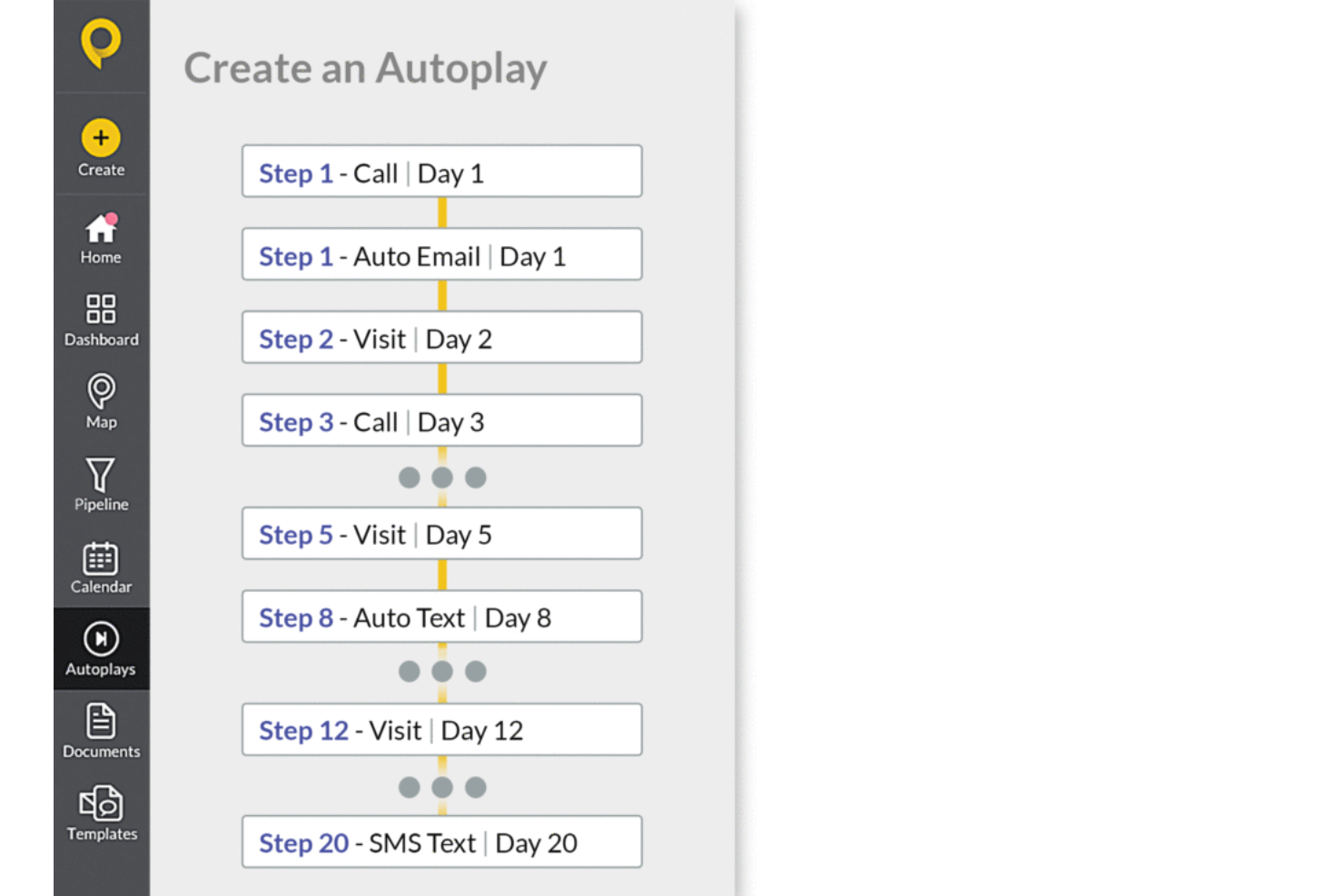Open the Step 2 Visit Day 2 step
Image resolution: width=1344 pixels, height=896 pixels.
(x=442, y=338)
